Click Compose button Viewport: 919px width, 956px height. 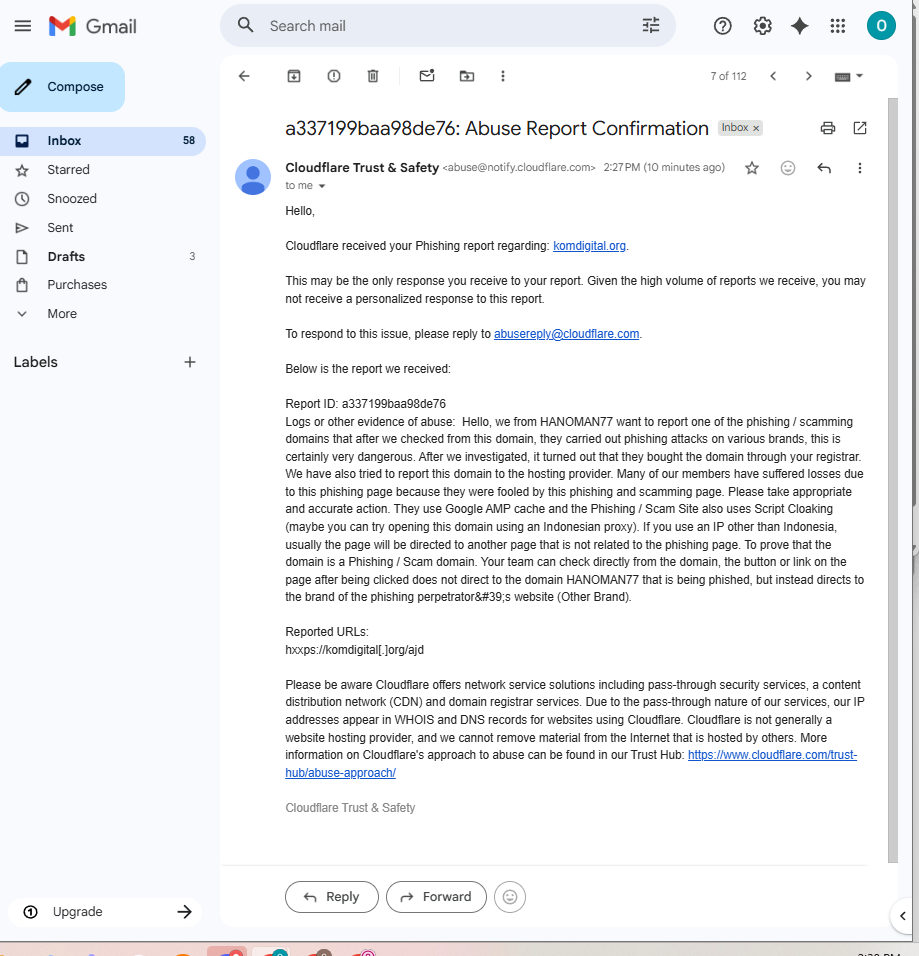point(63,87)
